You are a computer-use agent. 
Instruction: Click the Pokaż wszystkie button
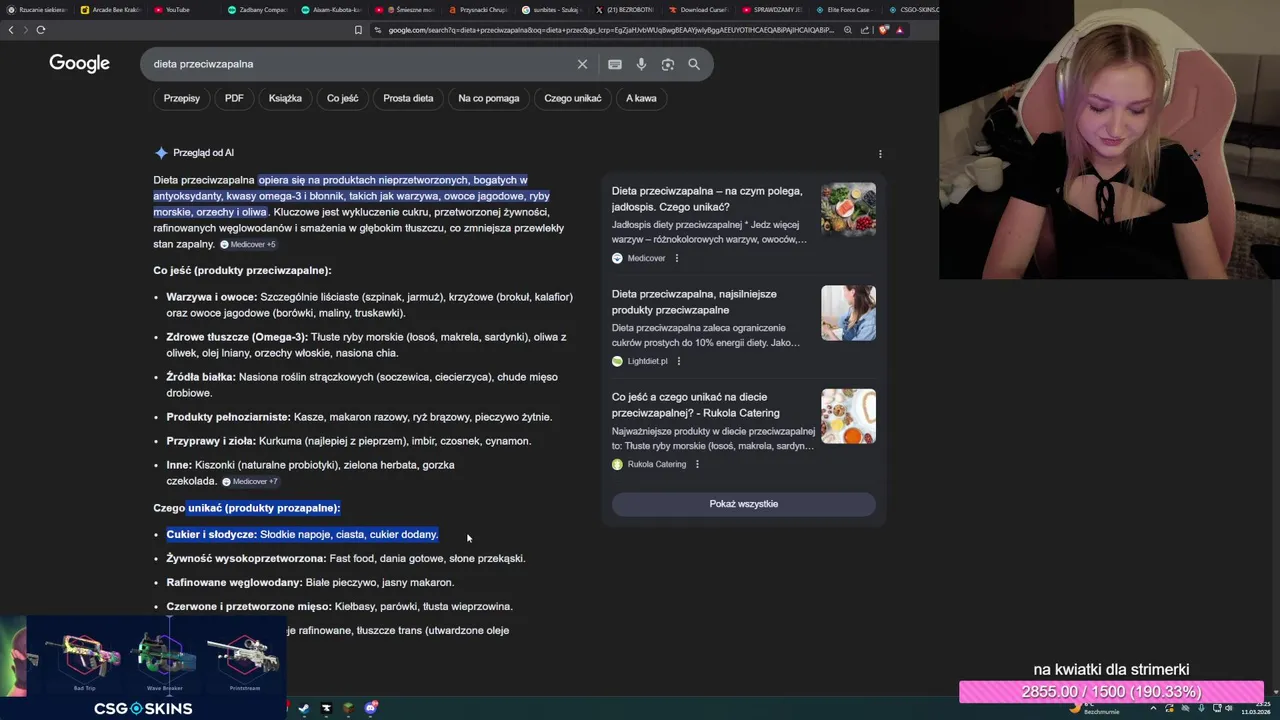point(744,504)
